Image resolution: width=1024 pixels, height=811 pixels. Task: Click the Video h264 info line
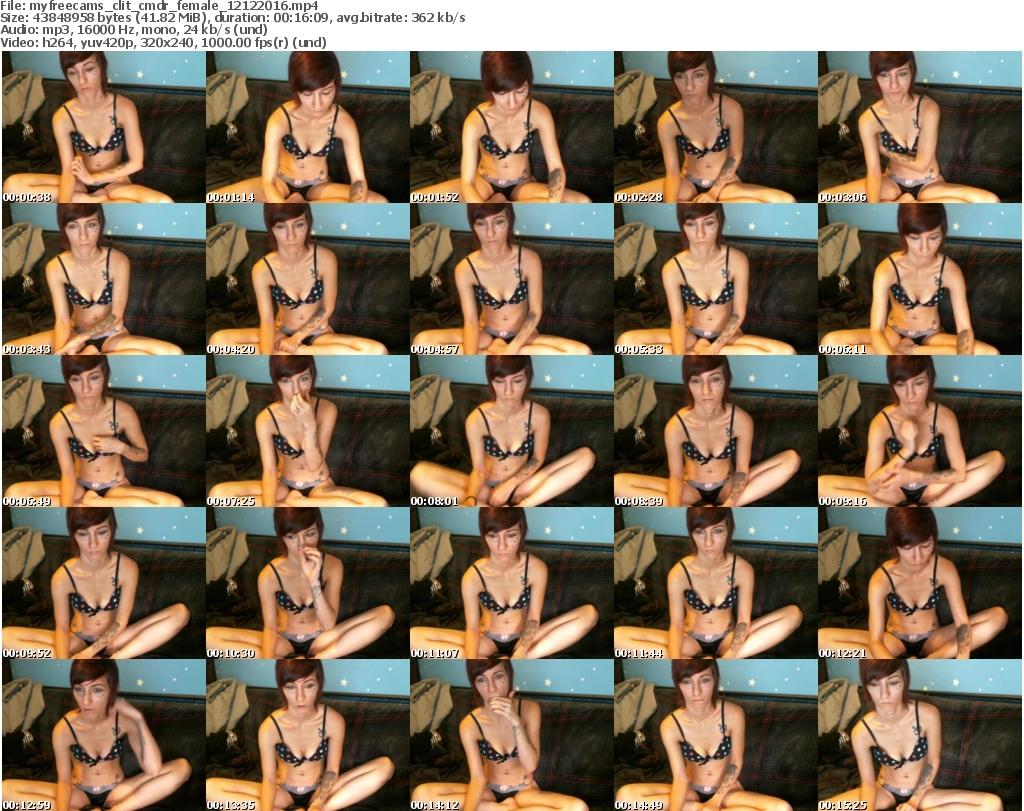pos(163,42)
